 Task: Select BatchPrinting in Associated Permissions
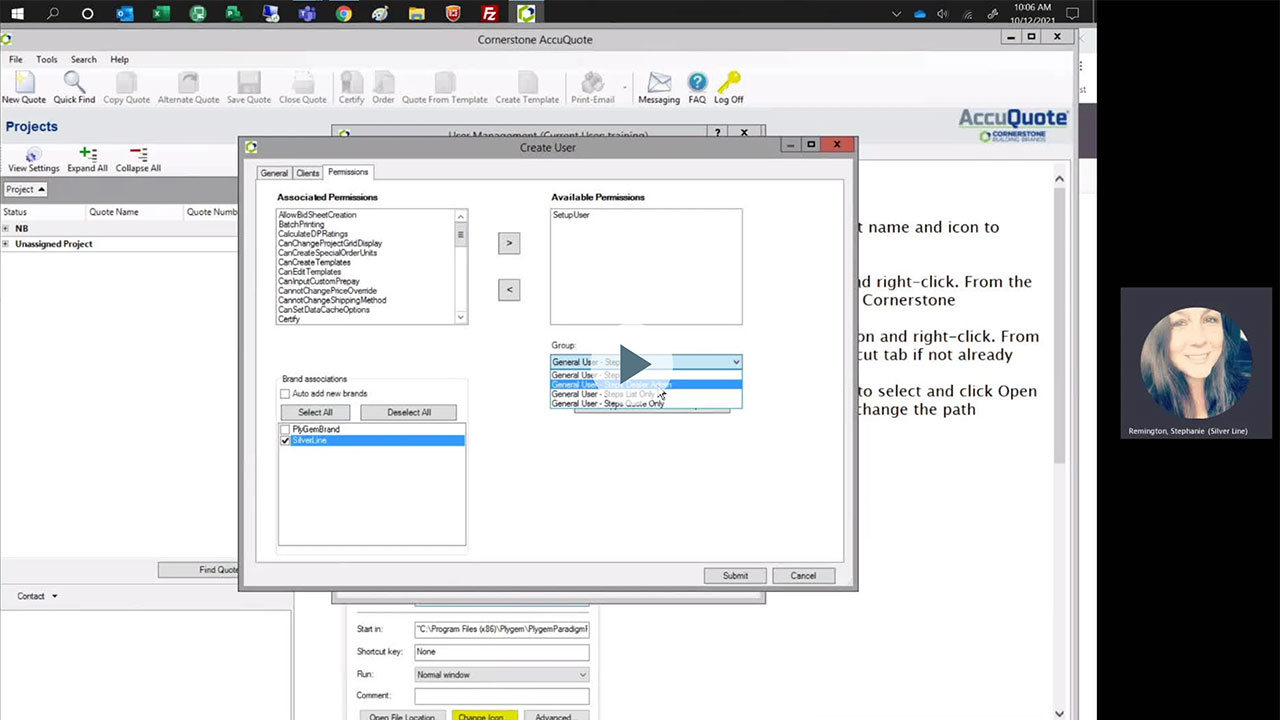tap(301, 224)
